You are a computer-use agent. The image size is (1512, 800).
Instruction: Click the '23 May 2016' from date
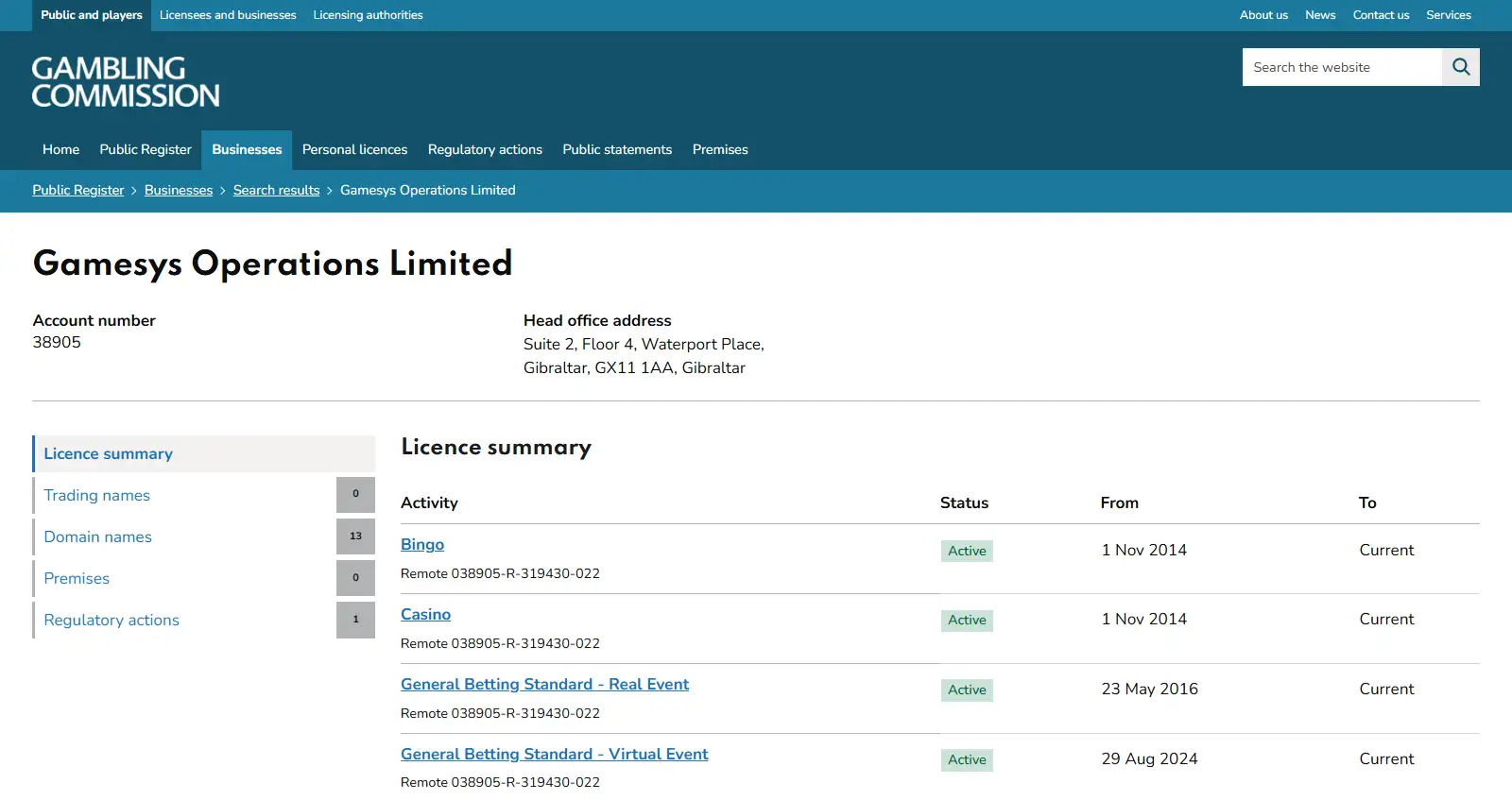point(1149,689)
